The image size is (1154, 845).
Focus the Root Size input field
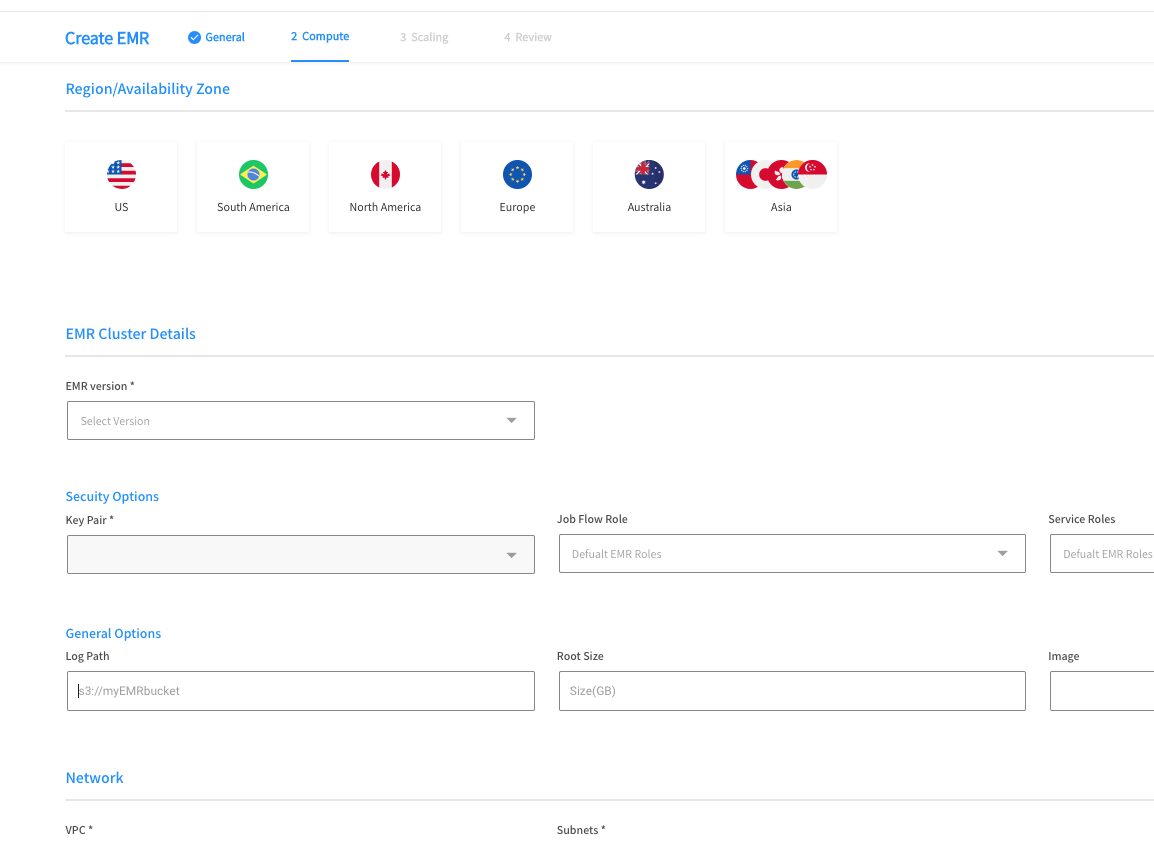click(791, 691)
